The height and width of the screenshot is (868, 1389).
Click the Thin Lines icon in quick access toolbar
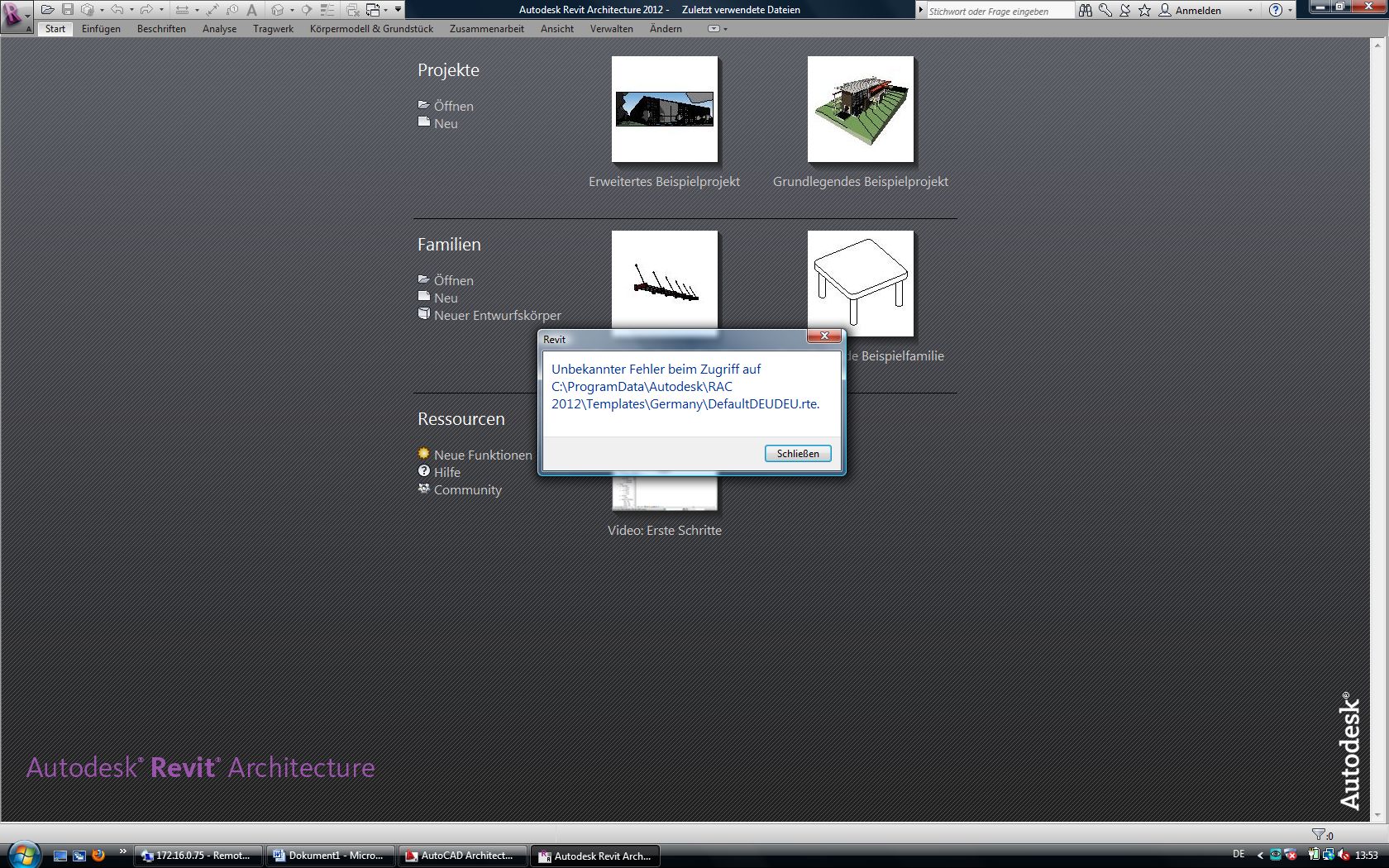tap(327, 10)
